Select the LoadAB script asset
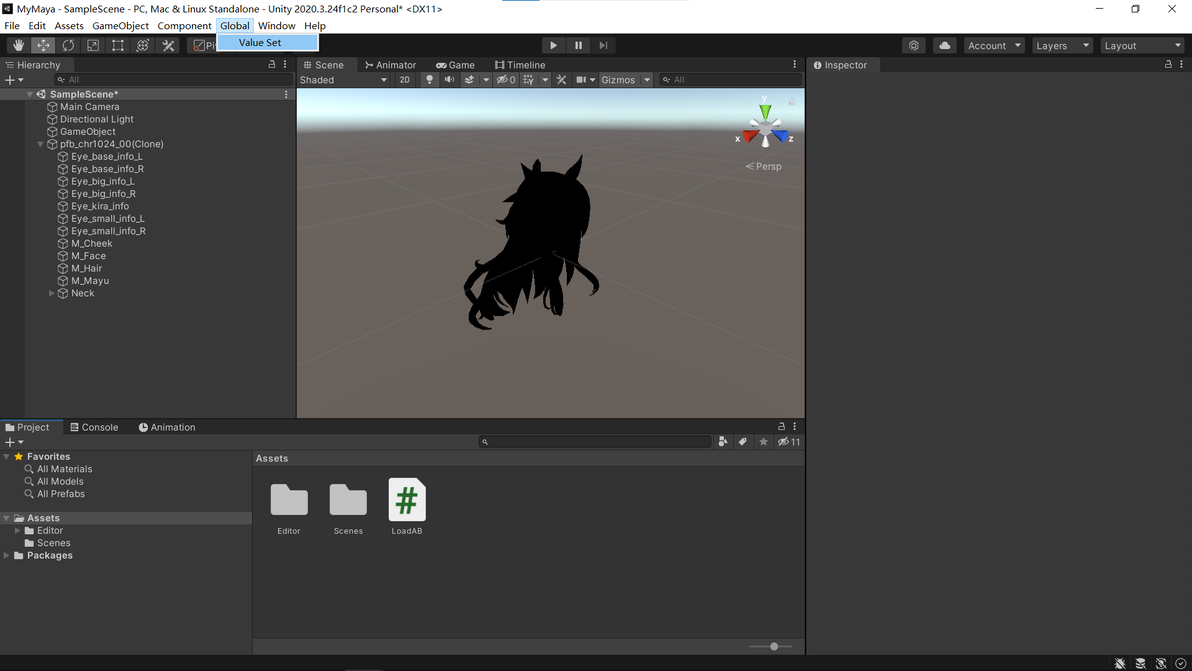The image size is (1192, 671). (x=407, y=507)
